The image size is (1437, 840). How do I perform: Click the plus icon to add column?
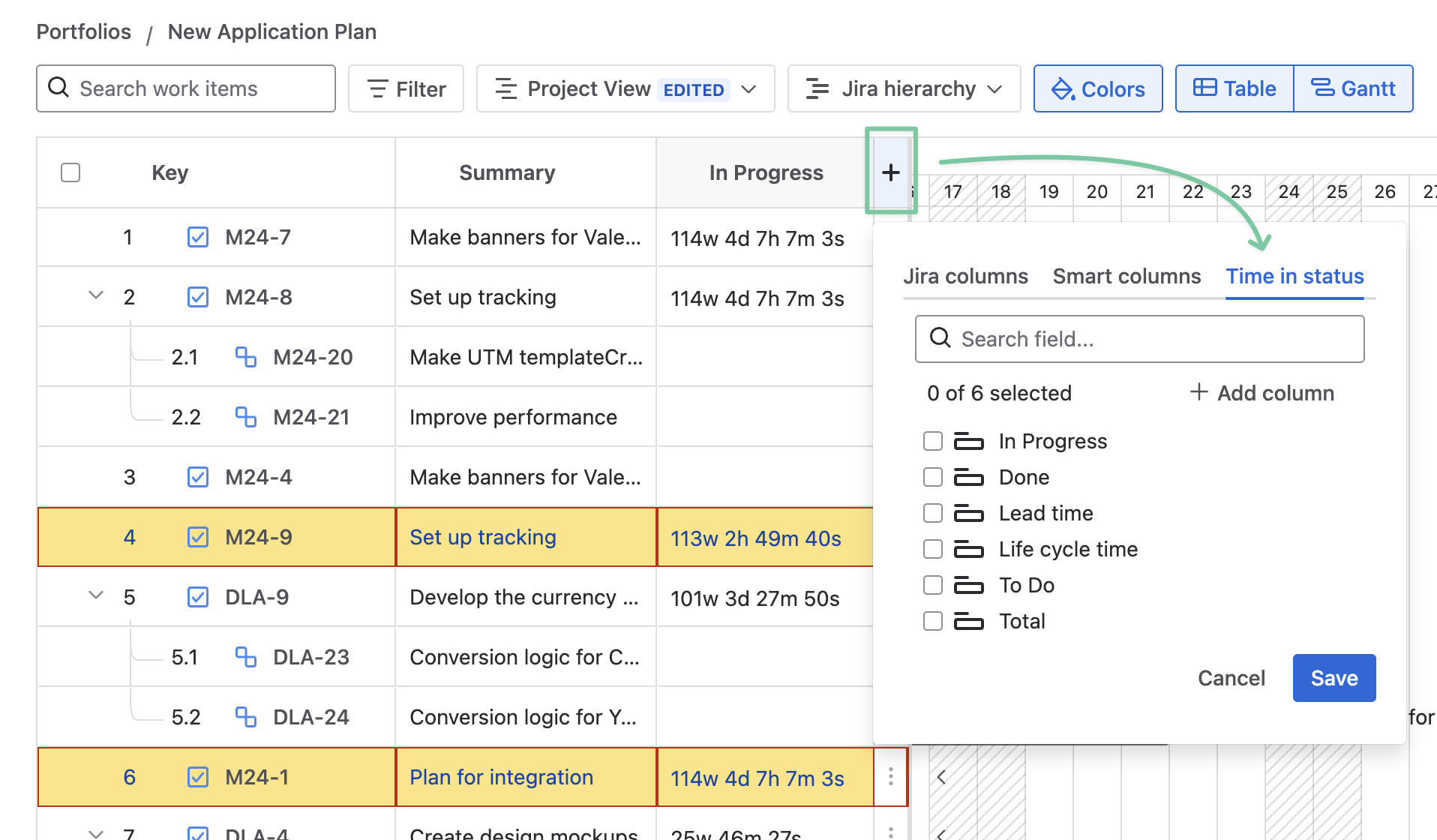point(890,172)
